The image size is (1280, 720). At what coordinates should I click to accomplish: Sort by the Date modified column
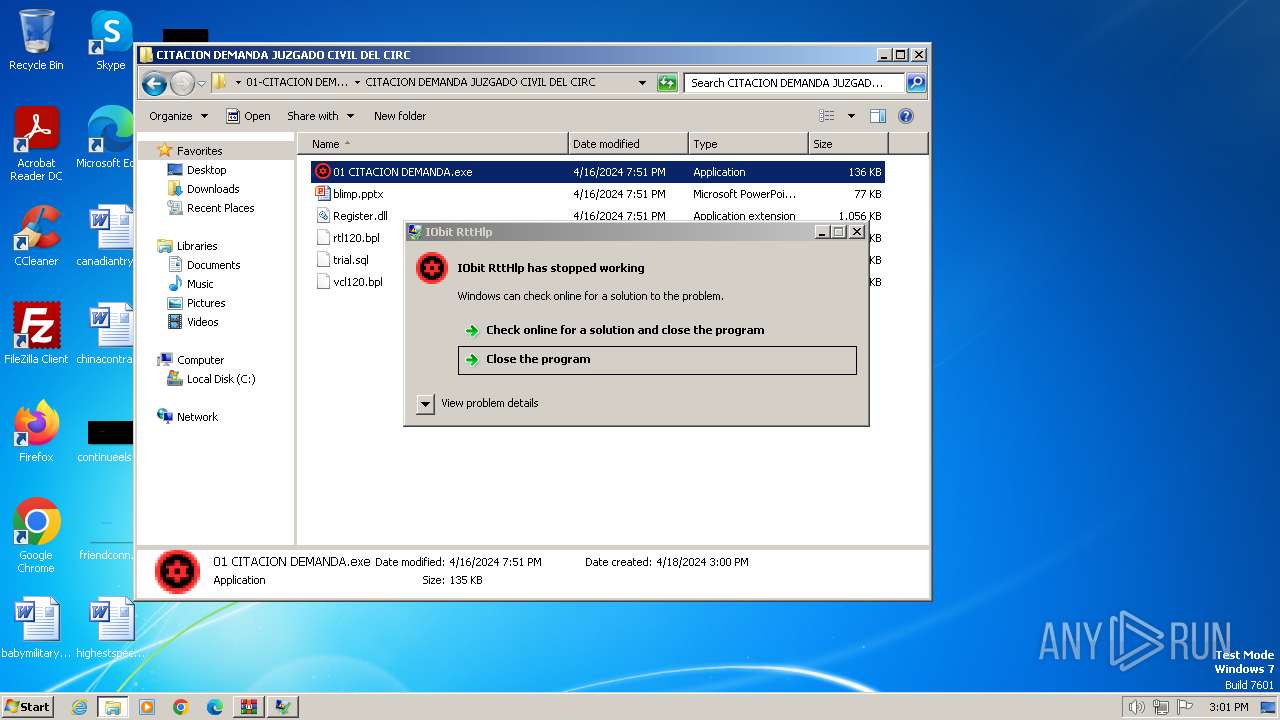click(628, 144)
